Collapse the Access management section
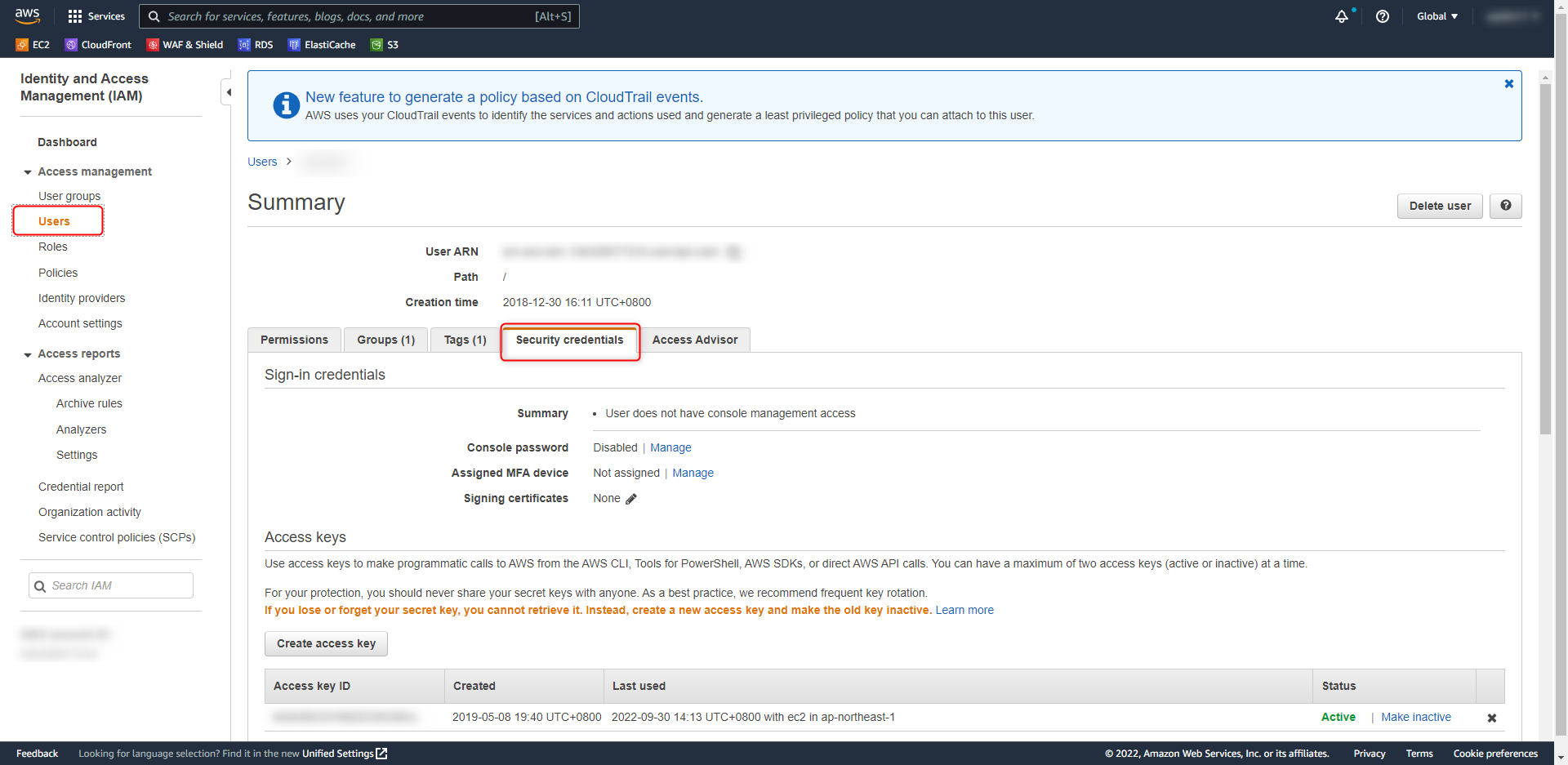The image size is (1568, 765). coord(28,172)
